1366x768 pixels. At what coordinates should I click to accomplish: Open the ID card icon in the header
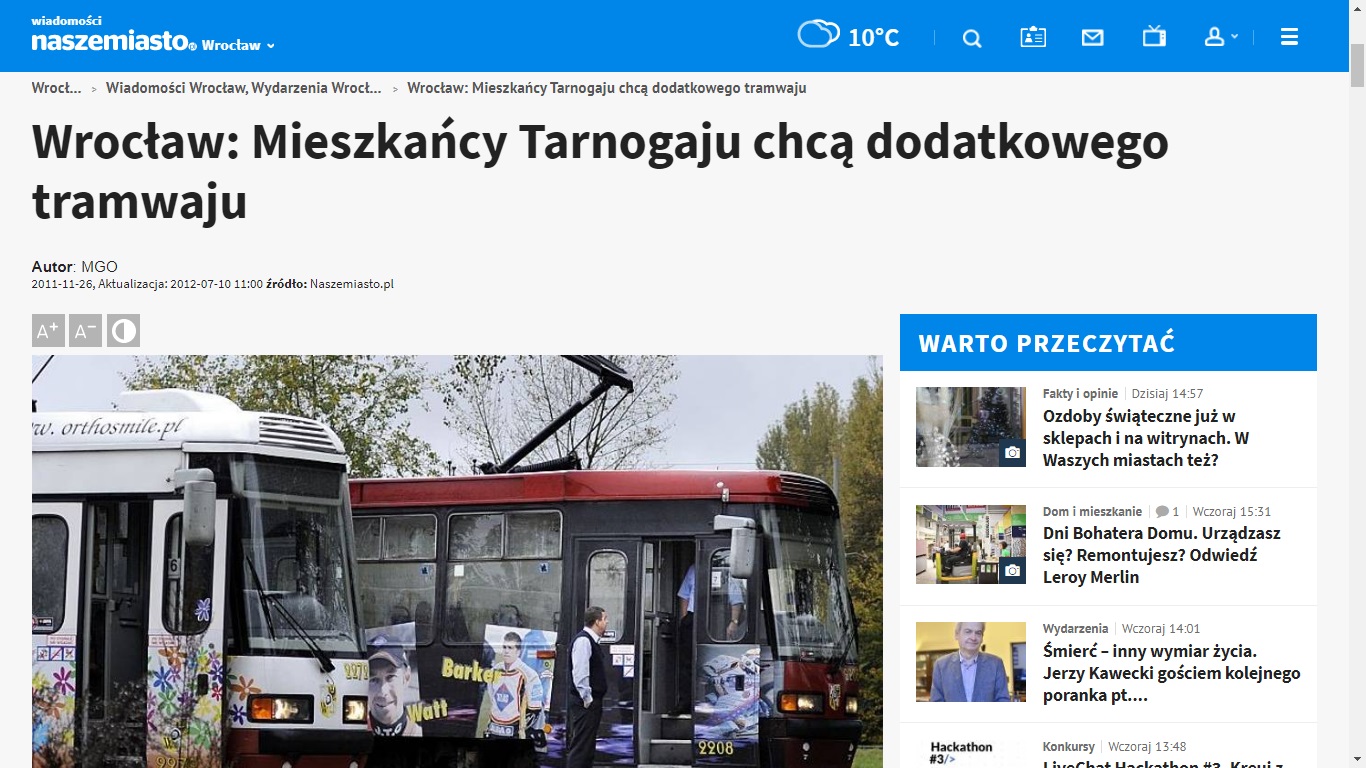1033,37
